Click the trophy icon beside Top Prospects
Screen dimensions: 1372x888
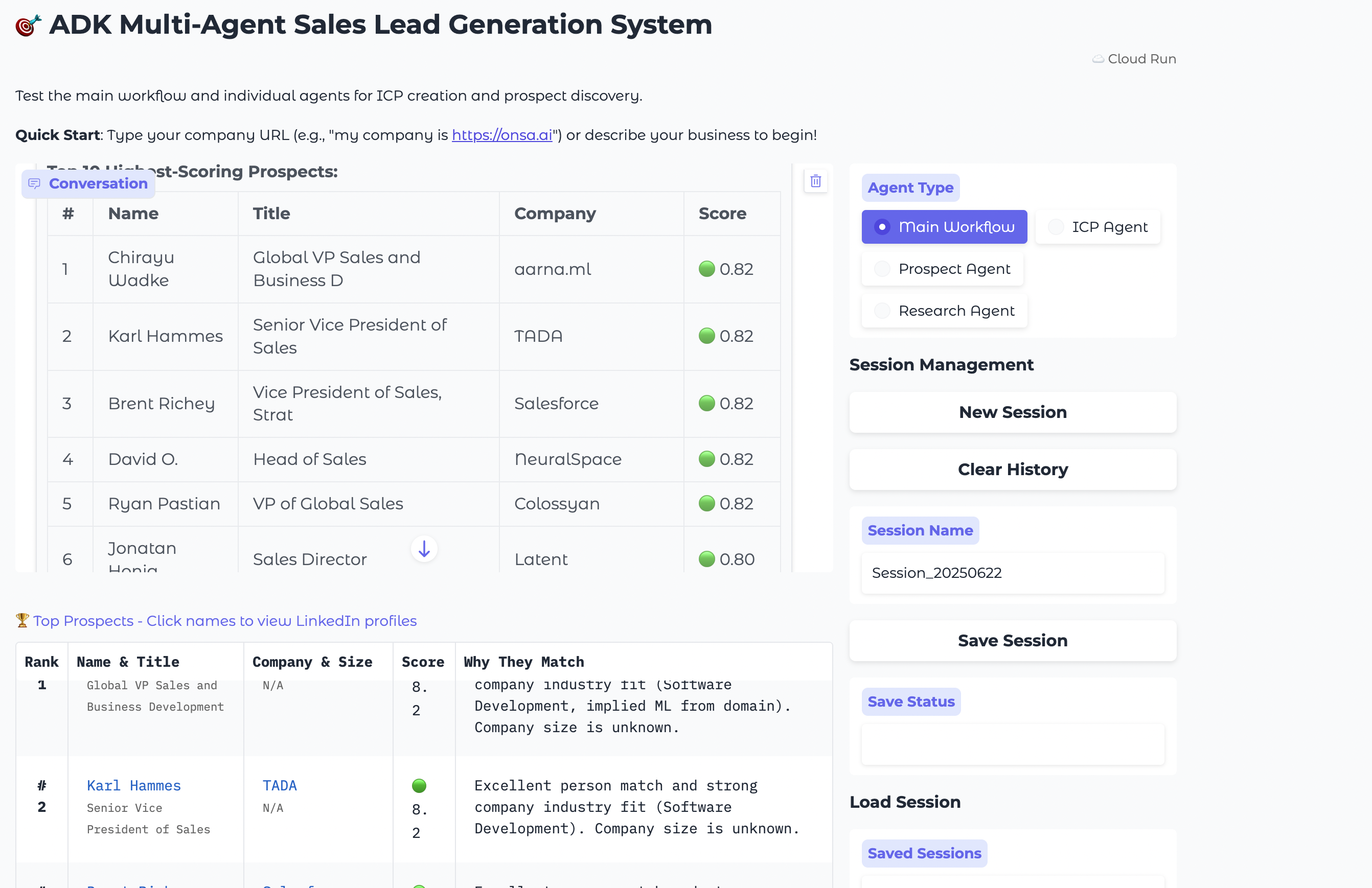click(22, 620)
